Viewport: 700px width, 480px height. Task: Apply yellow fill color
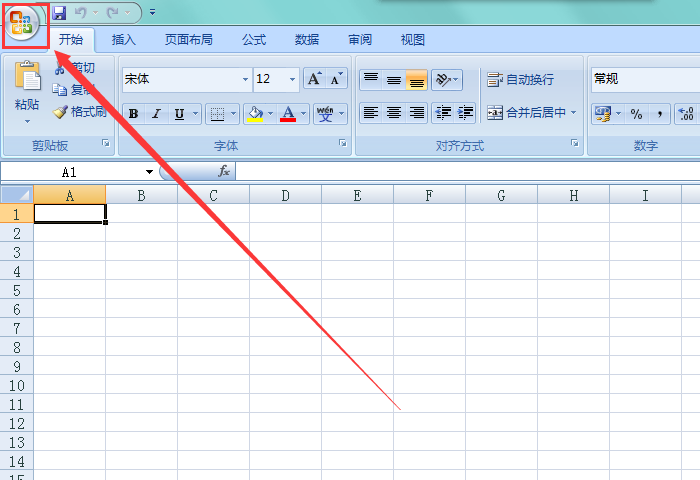(255, 114)
